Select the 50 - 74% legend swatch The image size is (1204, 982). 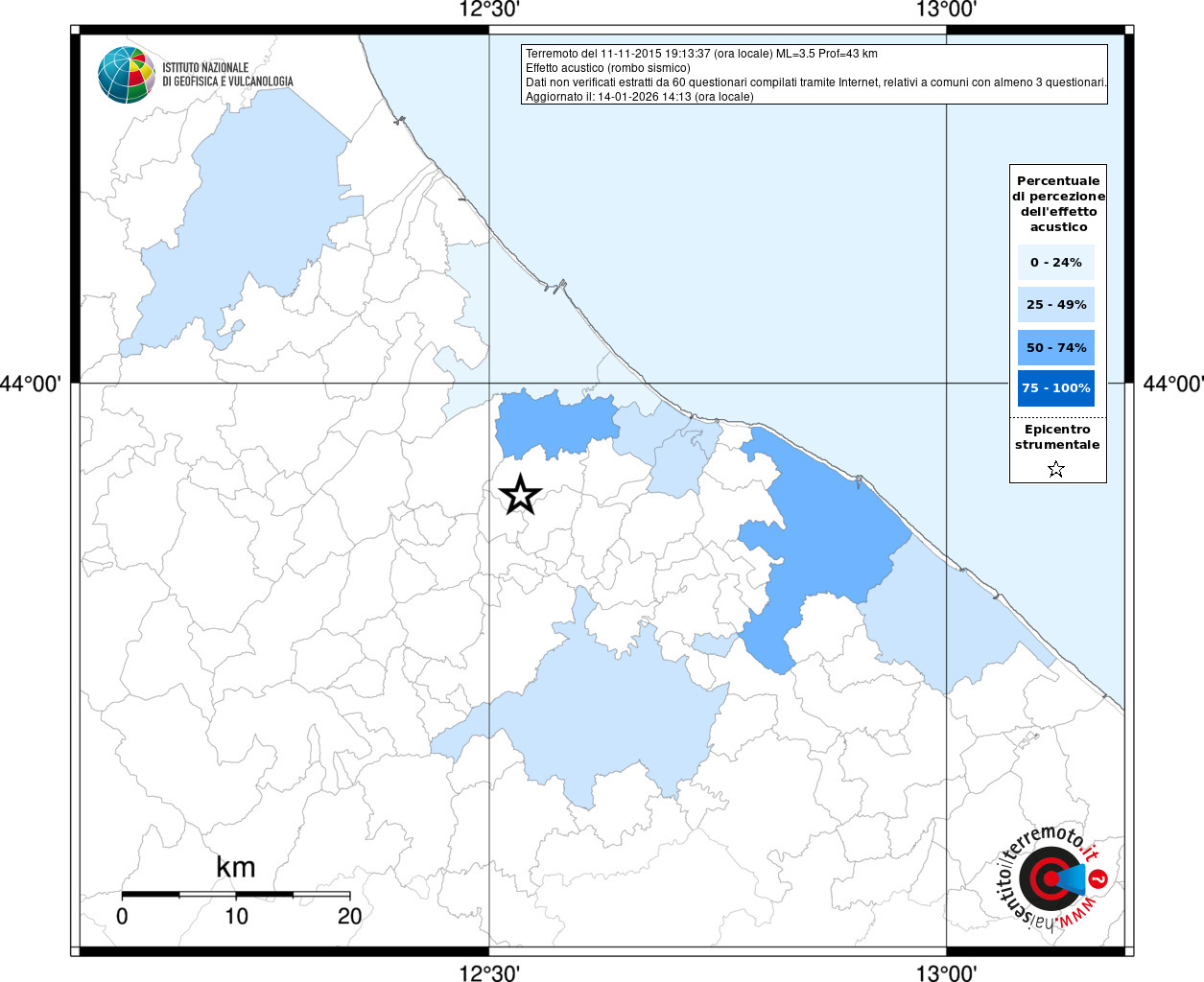[1055, 347]
